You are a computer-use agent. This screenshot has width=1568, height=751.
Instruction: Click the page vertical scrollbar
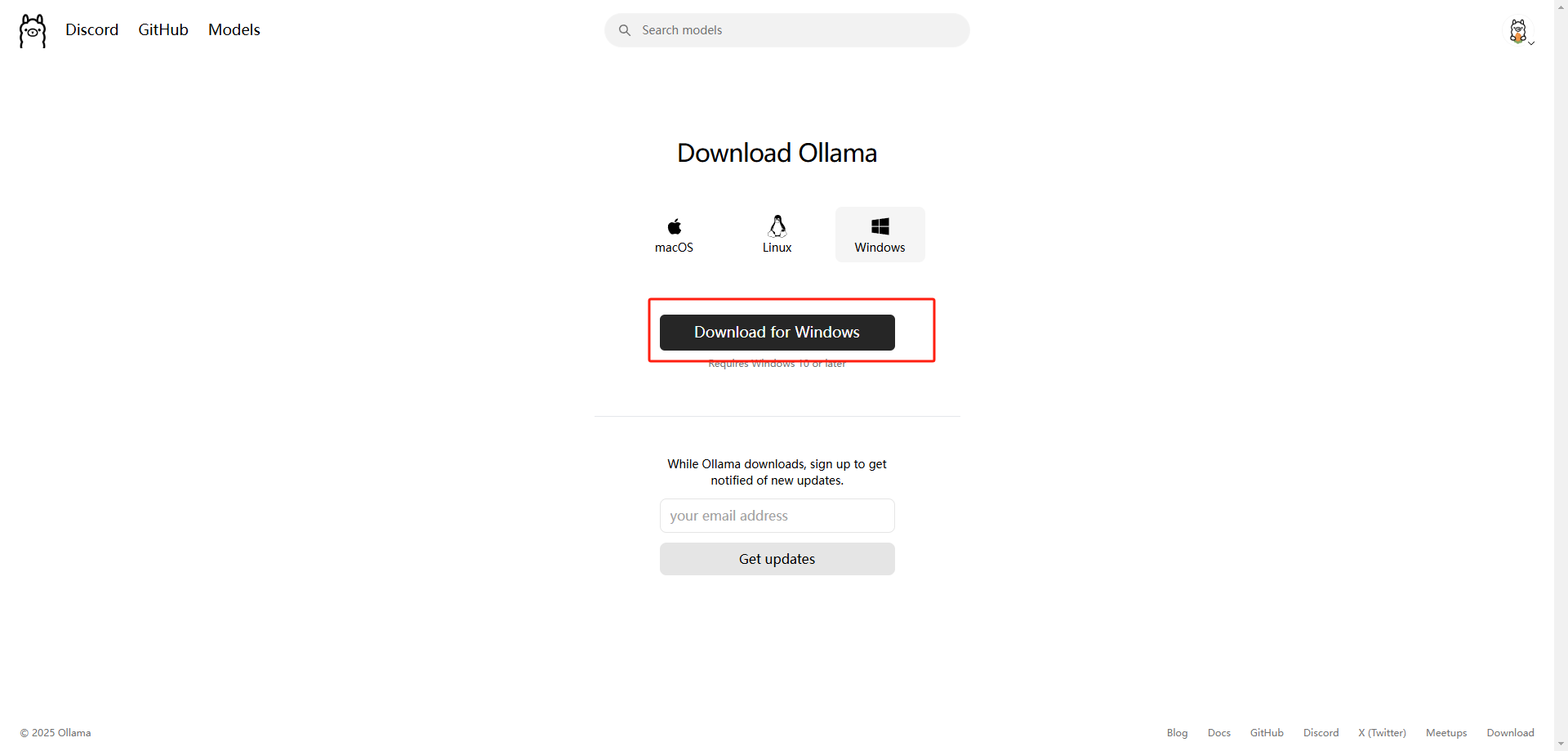click(1561, 375)
